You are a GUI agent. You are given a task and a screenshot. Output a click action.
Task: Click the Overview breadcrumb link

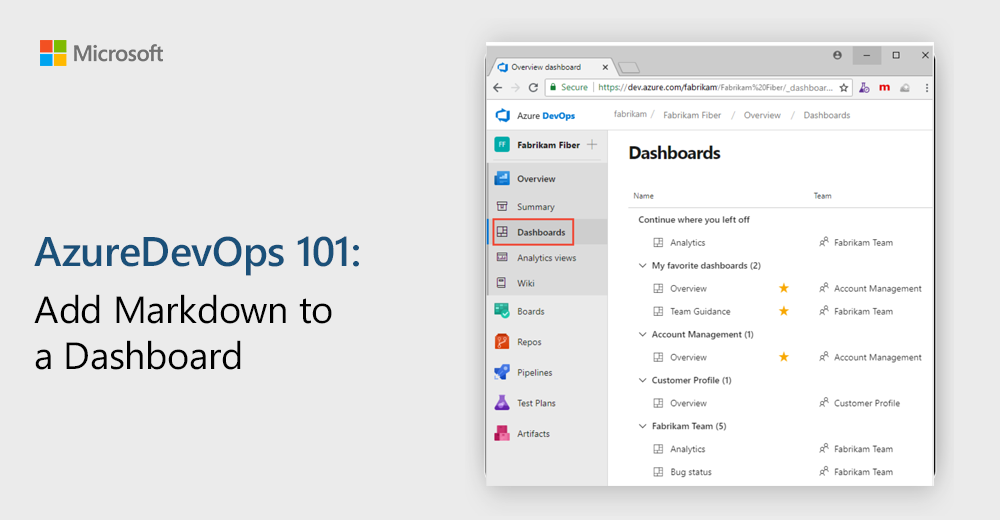click(762, 115)
